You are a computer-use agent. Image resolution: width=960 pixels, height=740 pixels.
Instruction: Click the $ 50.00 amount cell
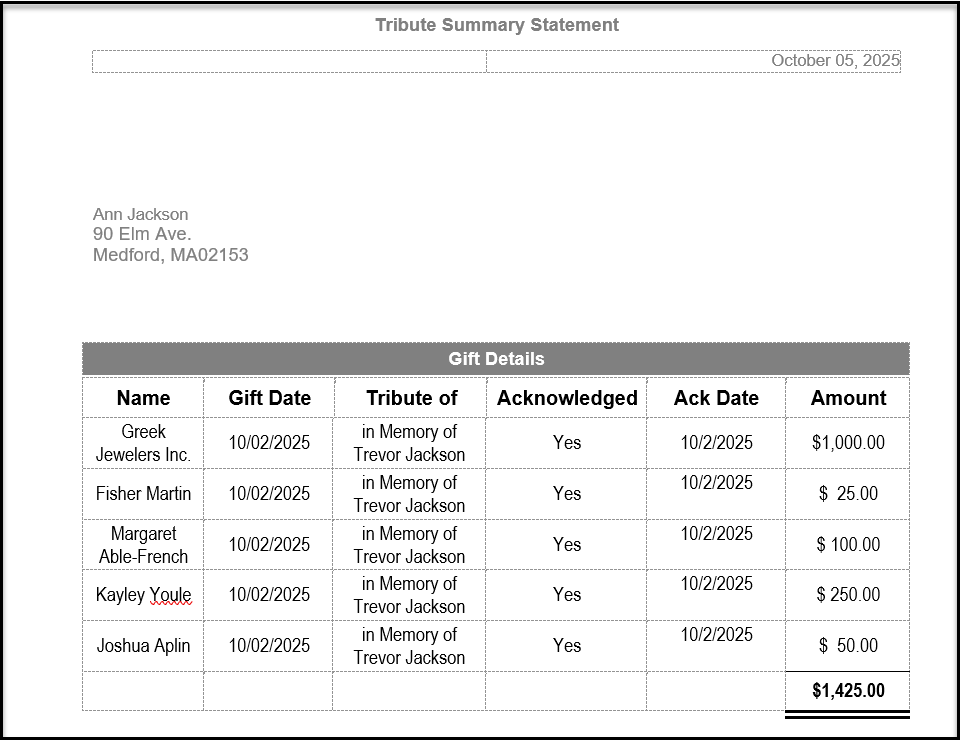(x=848, y=646)
